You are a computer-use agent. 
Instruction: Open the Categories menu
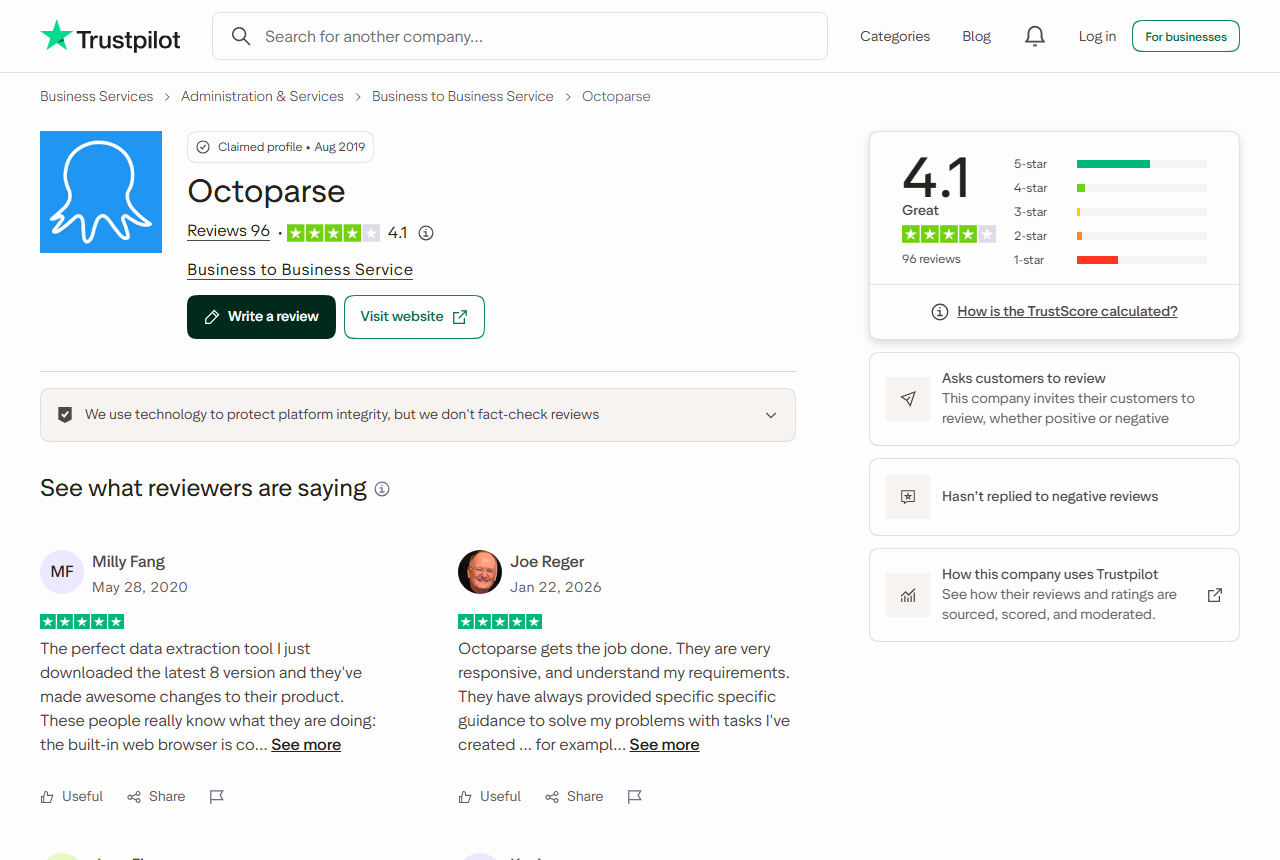pyautogui.click(x=895, y=36)
